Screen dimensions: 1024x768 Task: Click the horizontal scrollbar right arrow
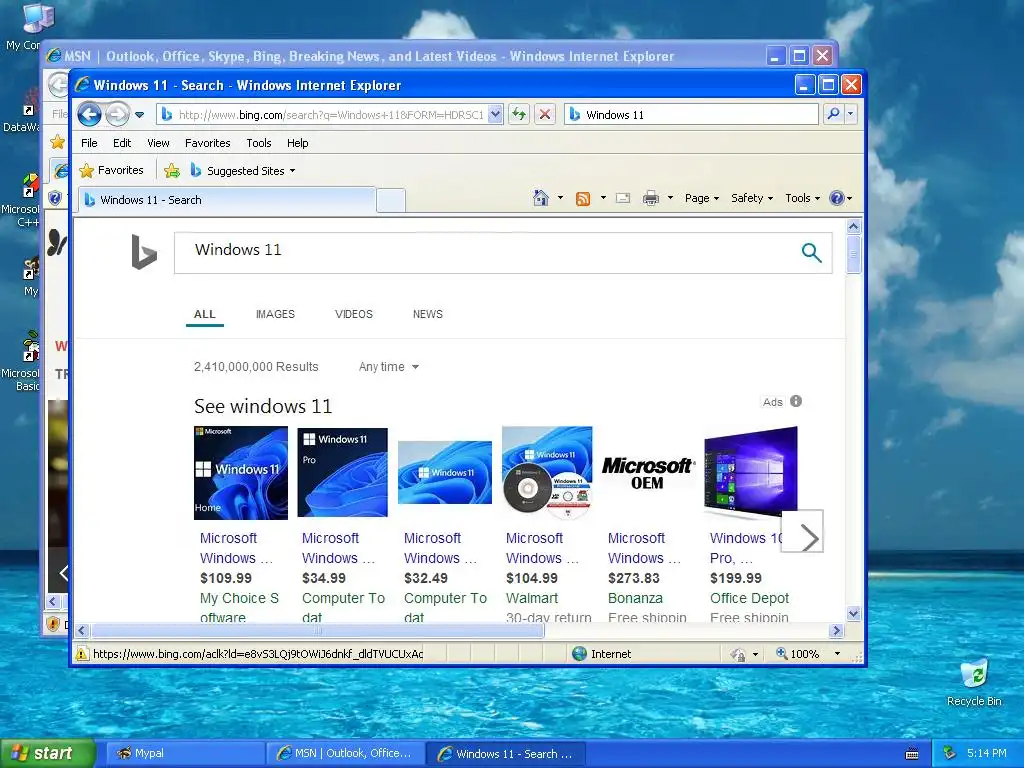[x=837, y=630]
